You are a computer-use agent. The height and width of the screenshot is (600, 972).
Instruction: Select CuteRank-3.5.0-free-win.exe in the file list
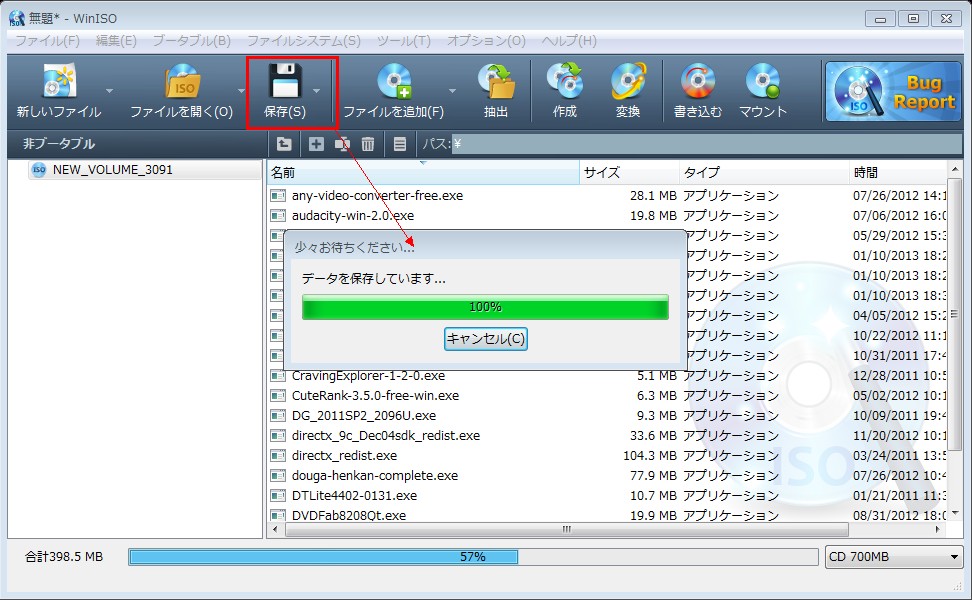(x=375, y=395)
